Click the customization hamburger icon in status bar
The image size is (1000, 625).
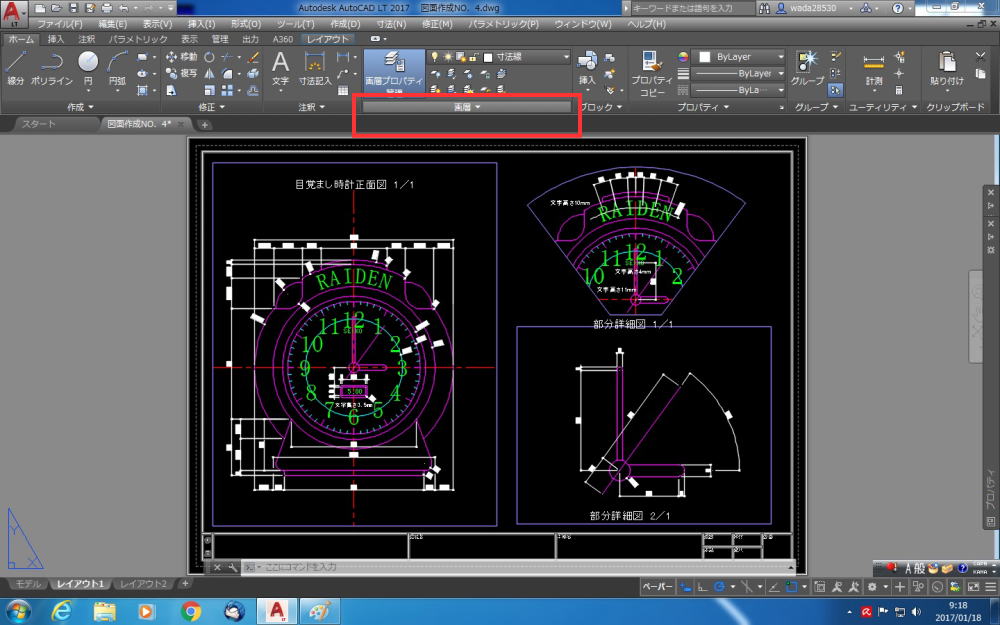(990, 587)
